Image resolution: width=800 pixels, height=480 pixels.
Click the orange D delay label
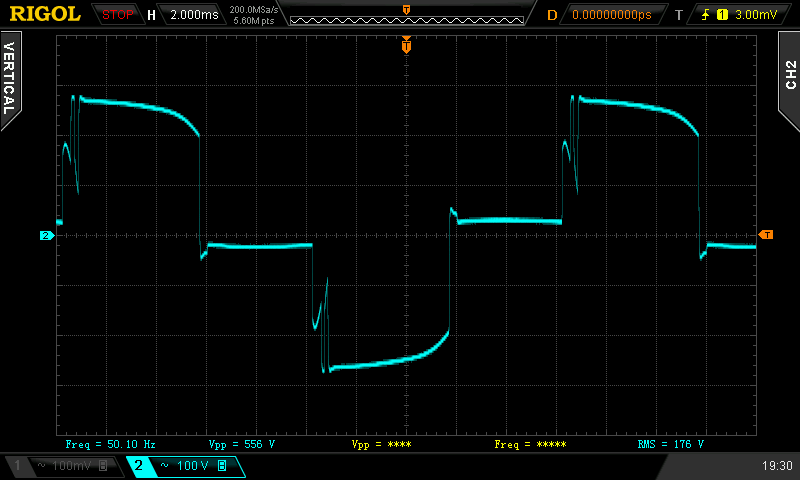coord(552,15)
